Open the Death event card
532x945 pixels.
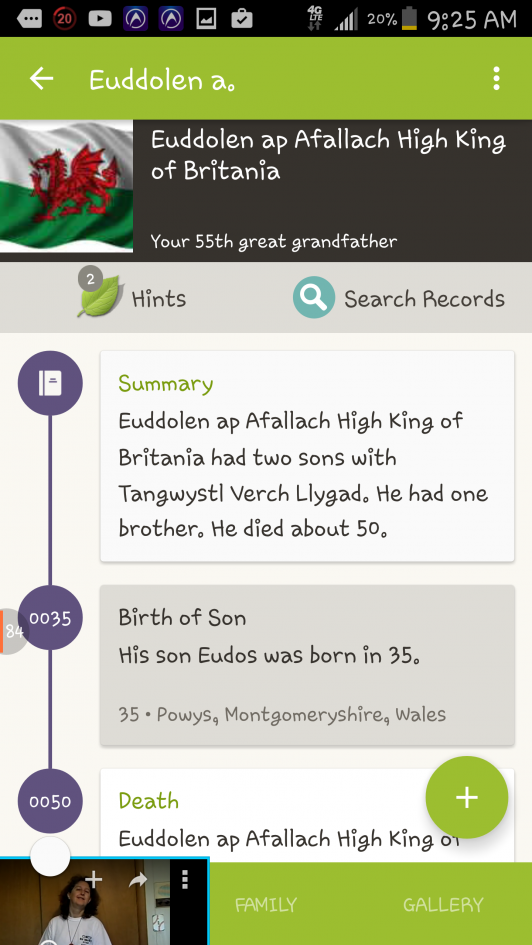(307, 815)
